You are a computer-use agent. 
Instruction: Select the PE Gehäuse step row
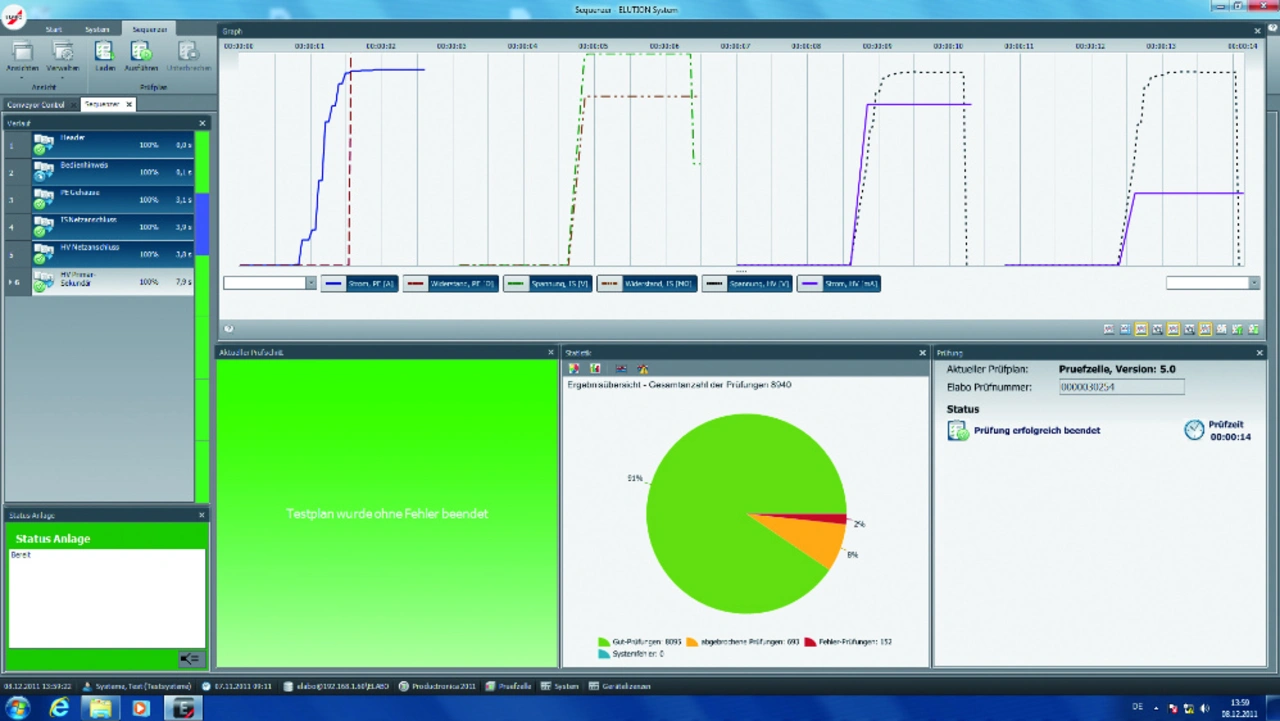99,199
